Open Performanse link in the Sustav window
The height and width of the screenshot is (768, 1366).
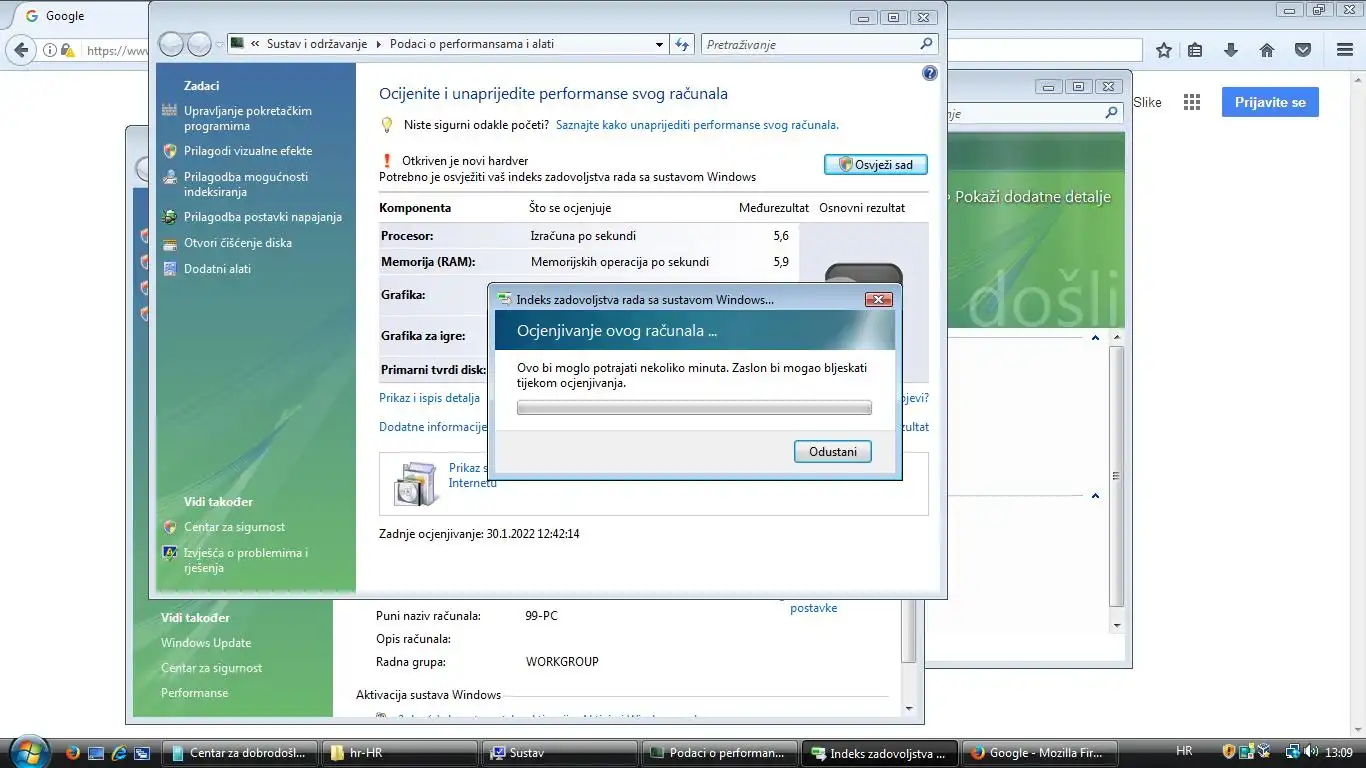coord(195,693)
